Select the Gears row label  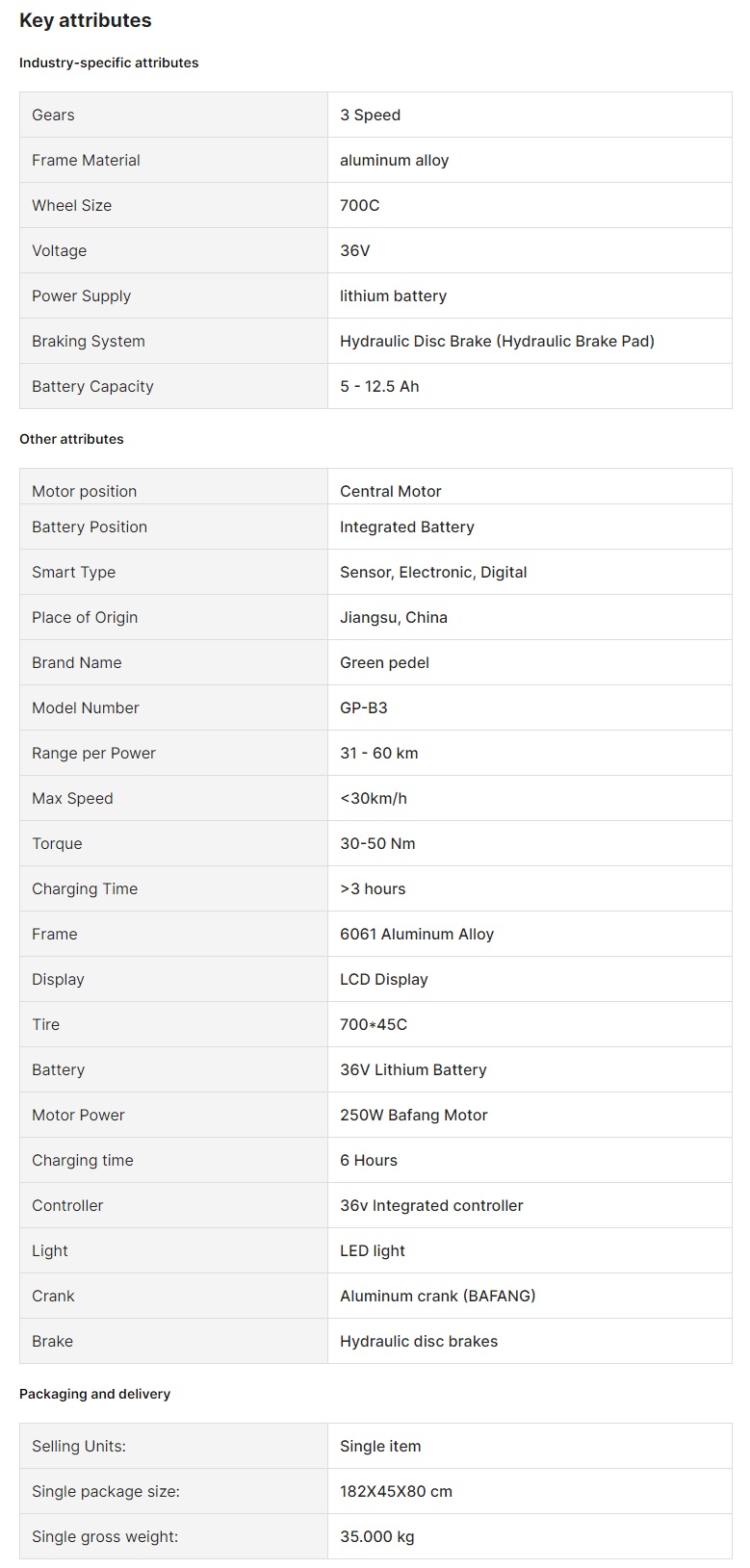click(x=53, y=115)
